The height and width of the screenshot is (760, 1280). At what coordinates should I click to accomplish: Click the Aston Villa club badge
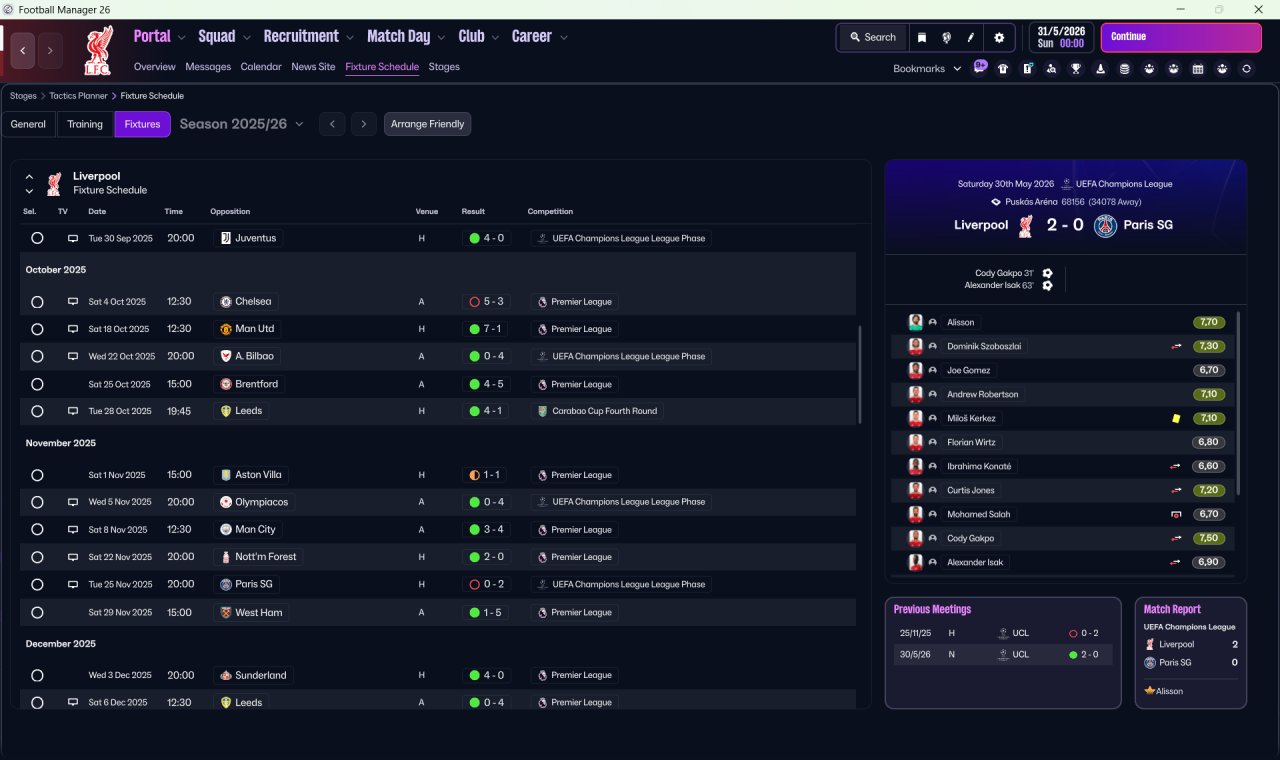click(x=226, y=475)
